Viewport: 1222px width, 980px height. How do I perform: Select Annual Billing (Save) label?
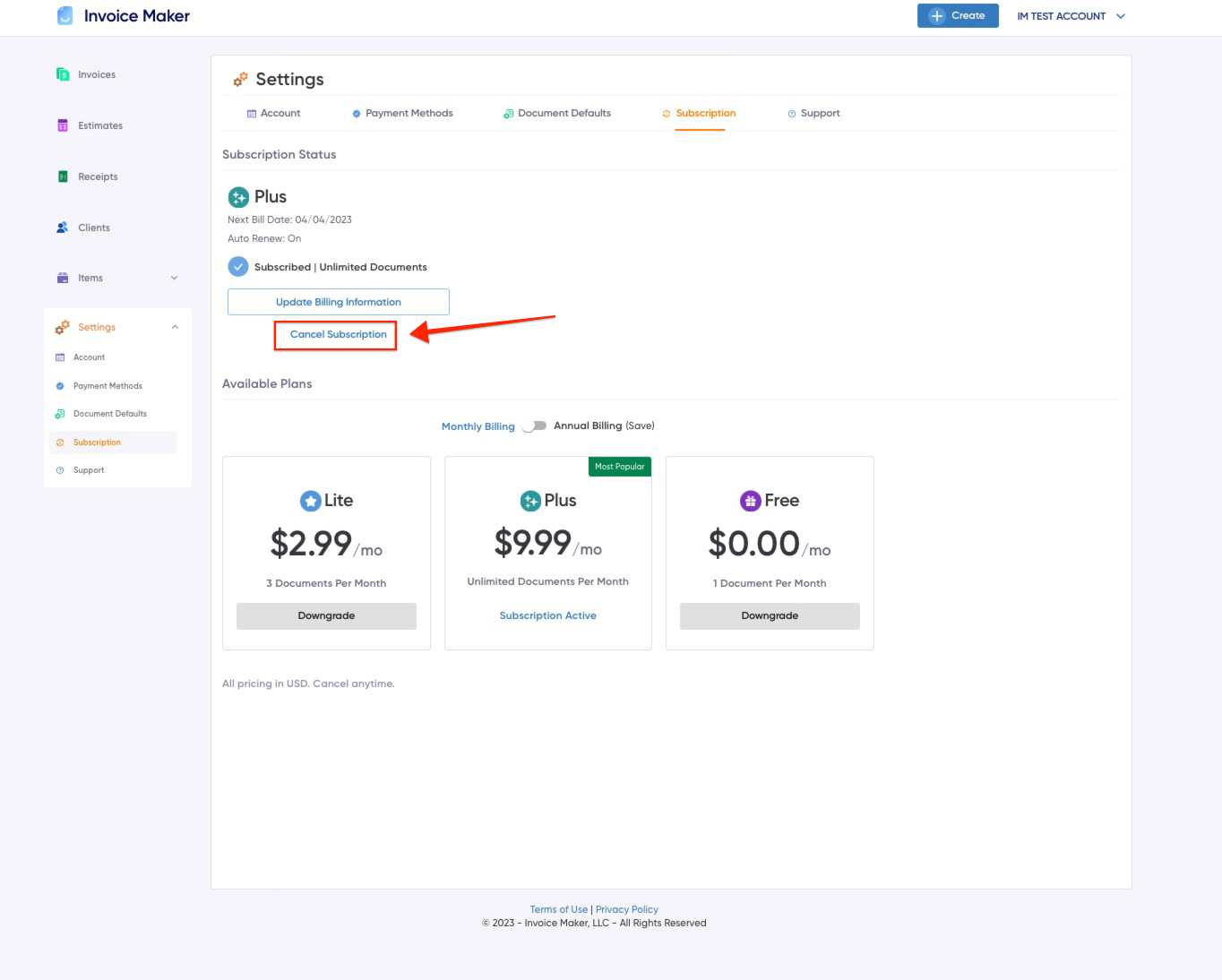pyautogui.click(x=604, y=426)
